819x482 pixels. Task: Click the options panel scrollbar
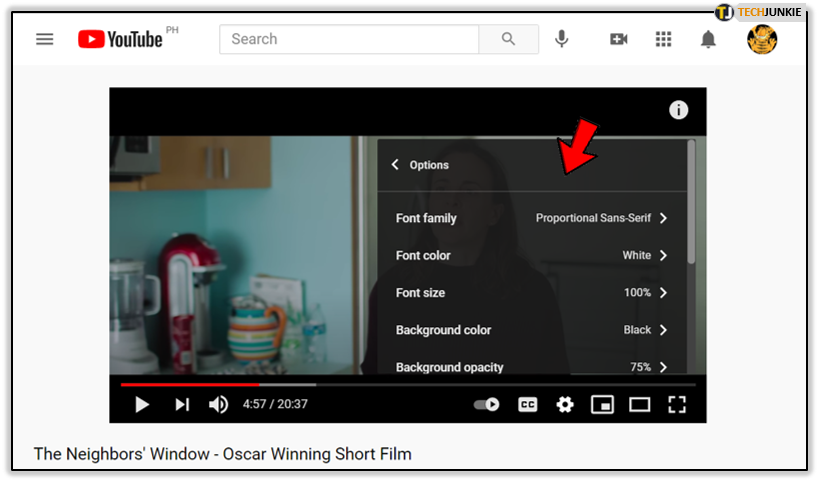691,201
